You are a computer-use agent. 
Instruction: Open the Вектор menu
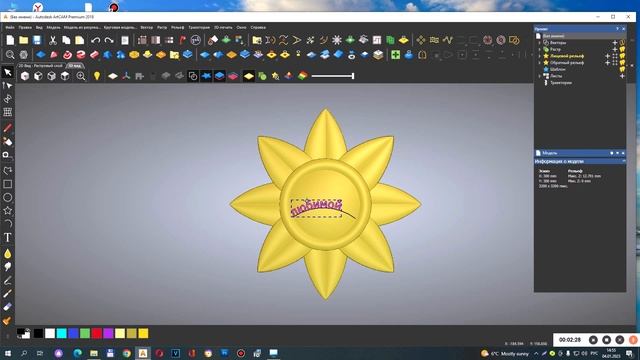click(x=147, y=27)
